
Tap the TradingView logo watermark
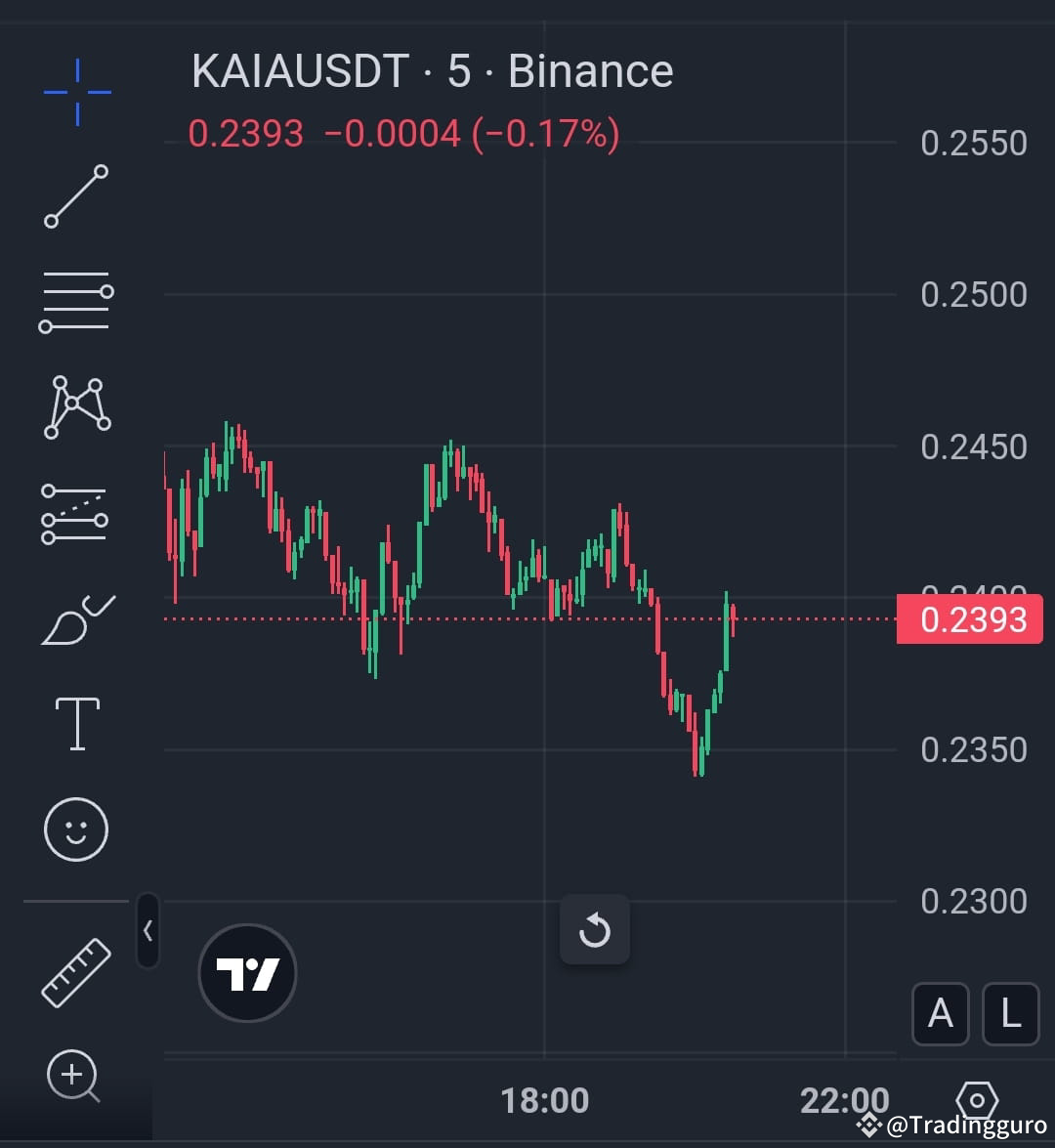[246, 971]
